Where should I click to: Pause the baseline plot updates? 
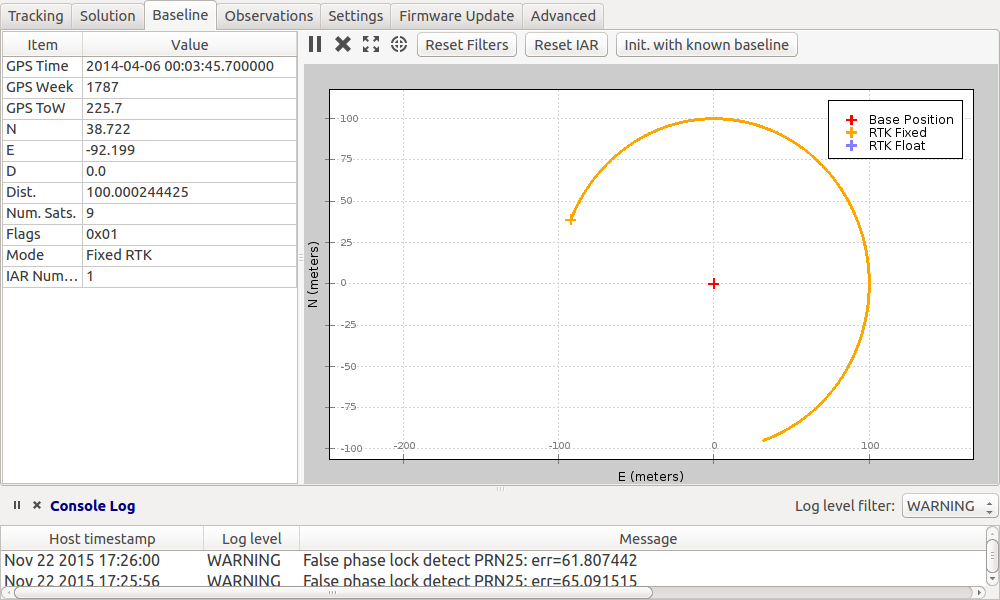pos(315,44)
